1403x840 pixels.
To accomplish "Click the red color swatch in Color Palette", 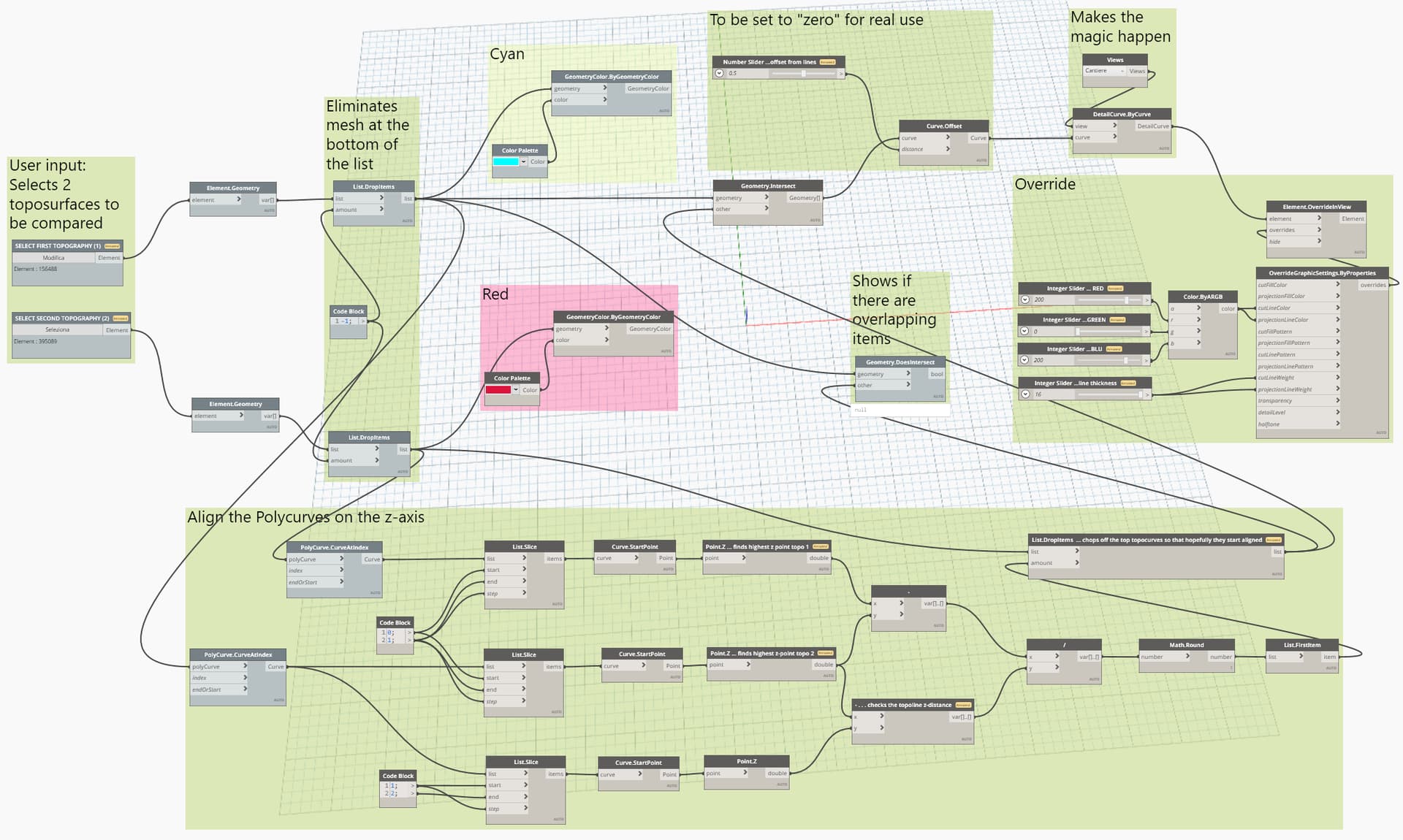I will click(498, 390).
